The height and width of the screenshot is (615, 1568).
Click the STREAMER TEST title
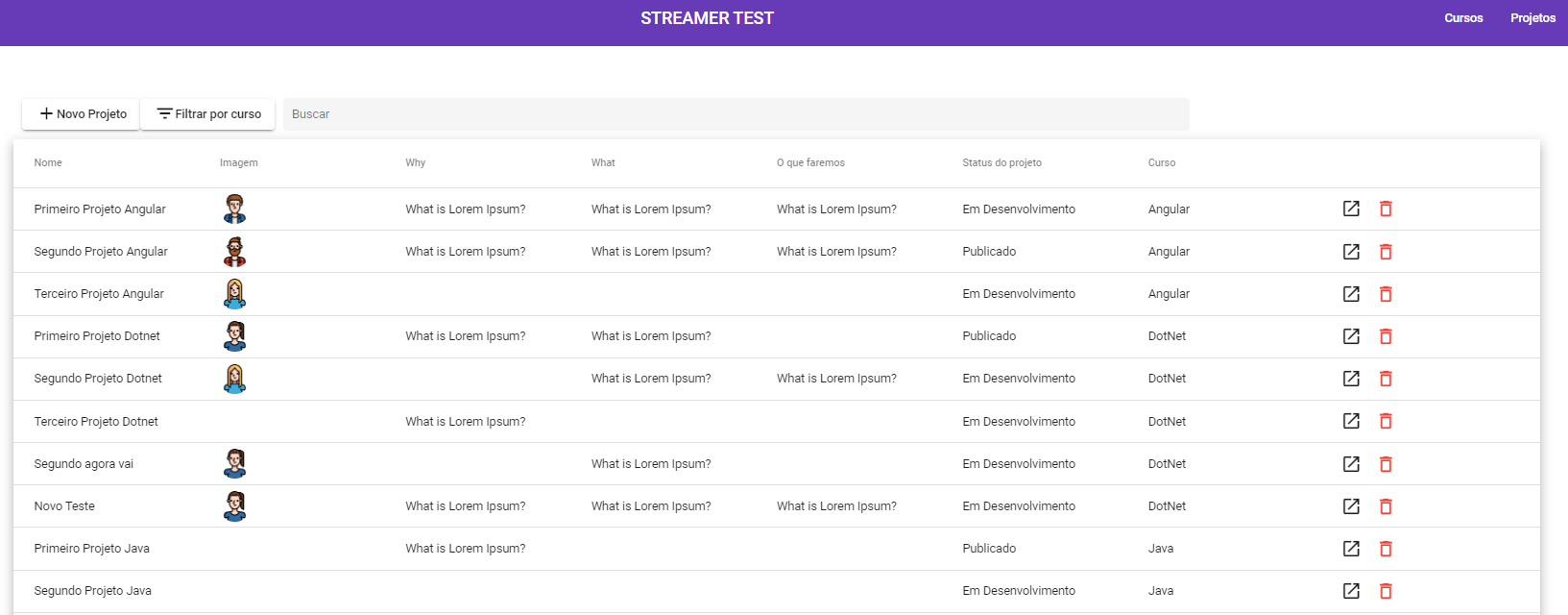pos(707,18)
